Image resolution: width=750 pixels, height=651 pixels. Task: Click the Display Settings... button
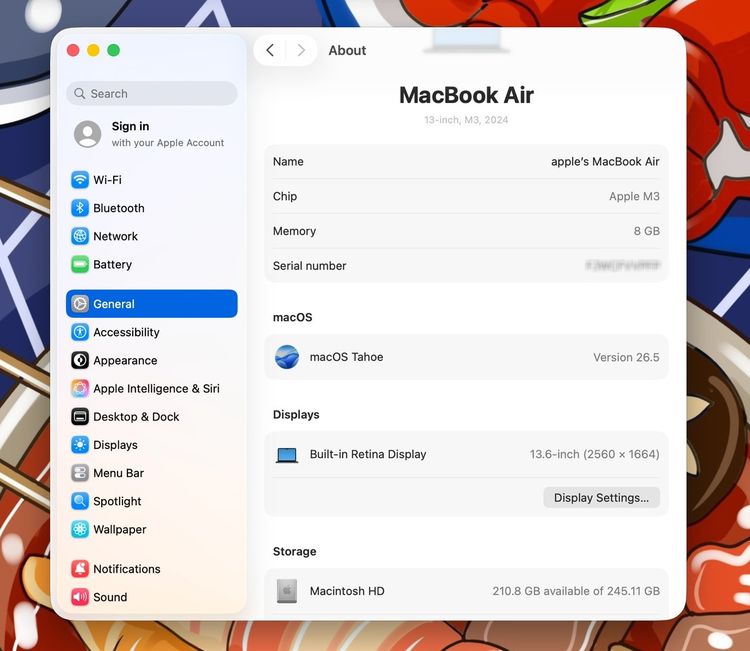[x=601, y=497]
